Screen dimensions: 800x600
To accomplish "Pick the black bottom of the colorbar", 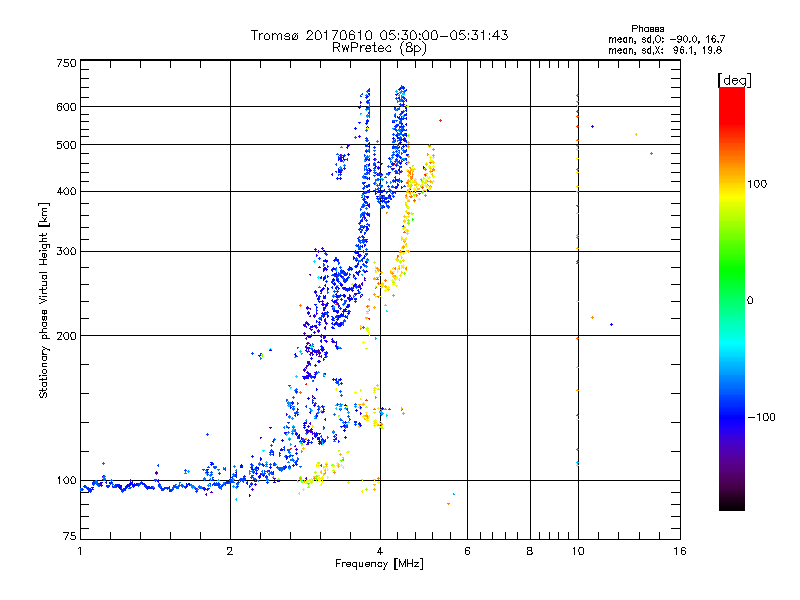I will click(x=731, y=506).
